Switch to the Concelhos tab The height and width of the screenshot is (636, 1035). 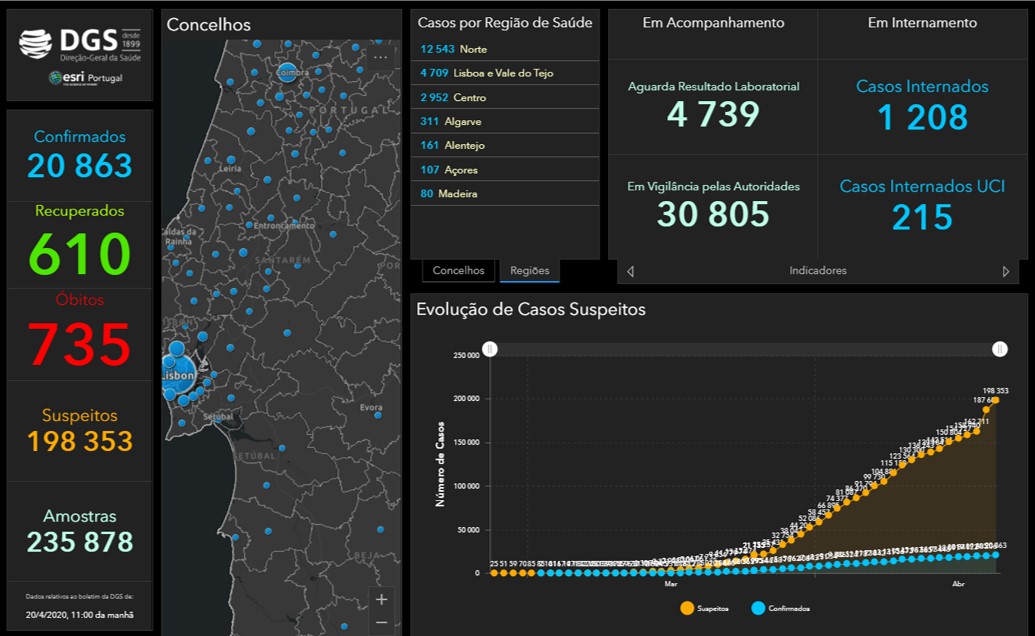tap(458, 271)
